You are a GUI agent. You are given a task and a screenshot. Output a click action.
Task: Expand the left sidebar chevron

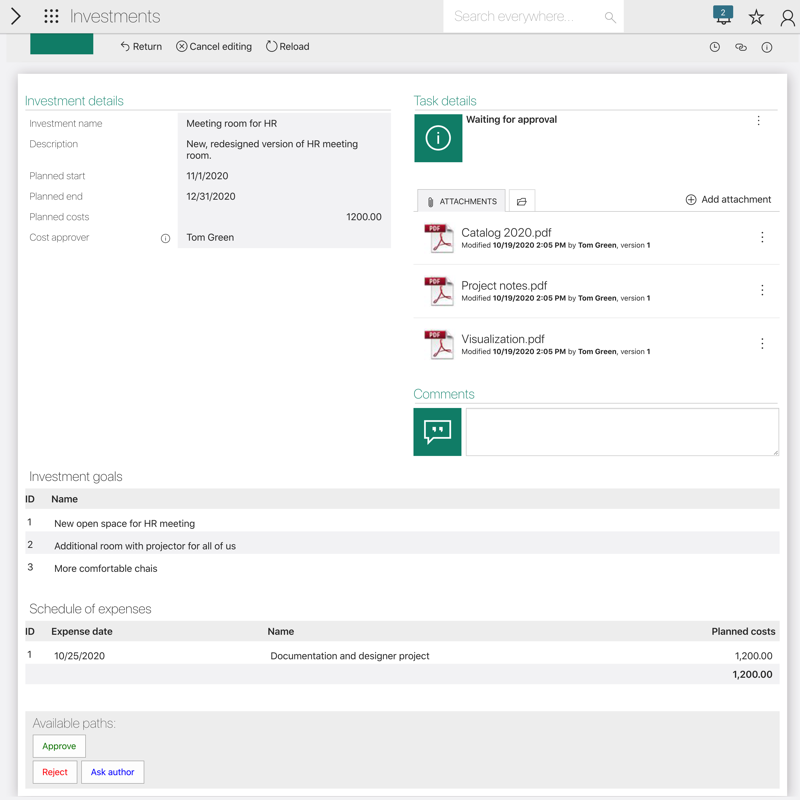tap(15, 17)
